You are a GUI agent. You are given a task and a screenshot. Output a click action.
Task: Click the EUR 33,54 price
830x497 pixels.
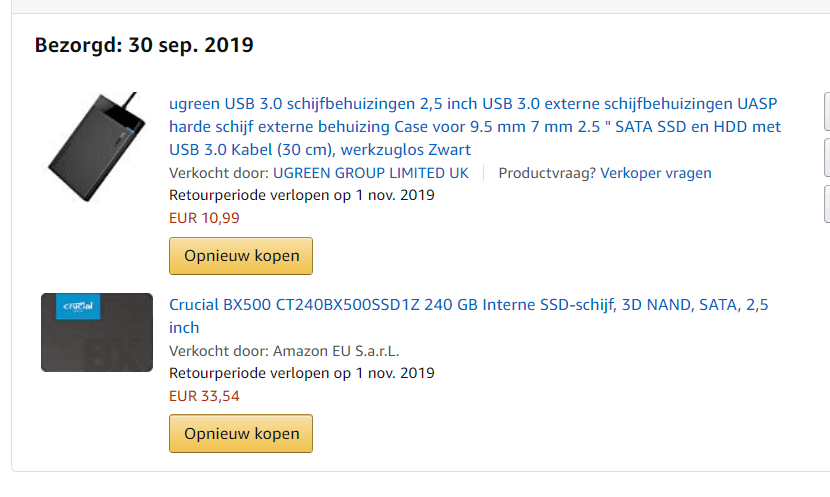coord(204,396)
